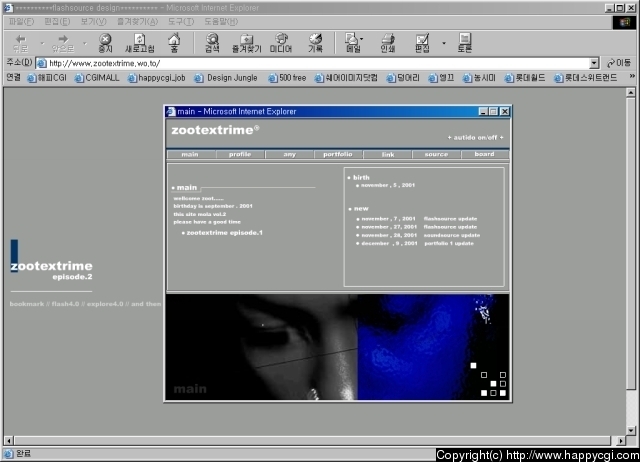Open the zootextrime episode.1 link
This screenshot has height=462, width=640.
(x=222, y=233)
